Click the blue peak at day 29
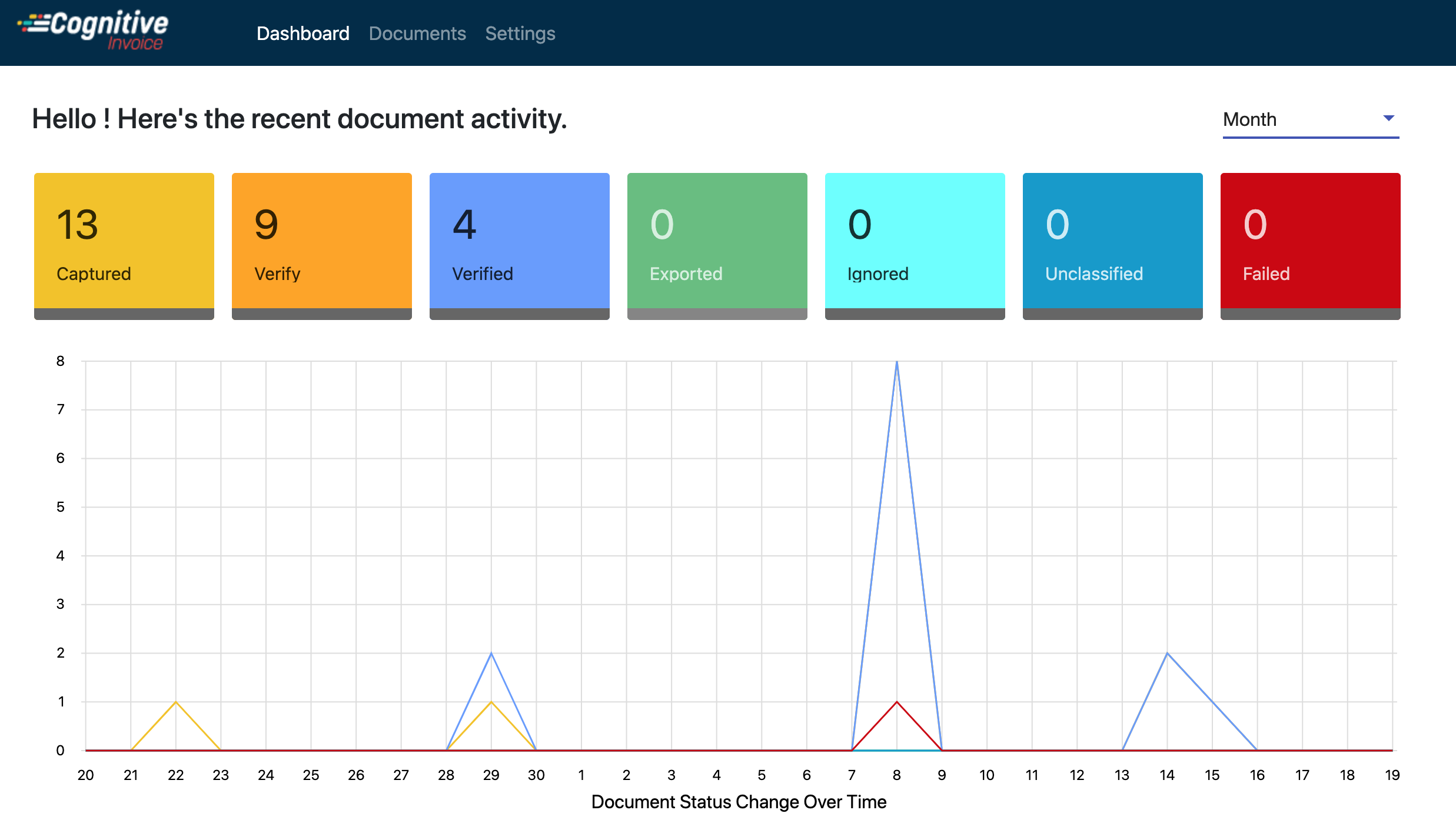The width and height of the screenshot is (1456, 840). coord(491,654)
